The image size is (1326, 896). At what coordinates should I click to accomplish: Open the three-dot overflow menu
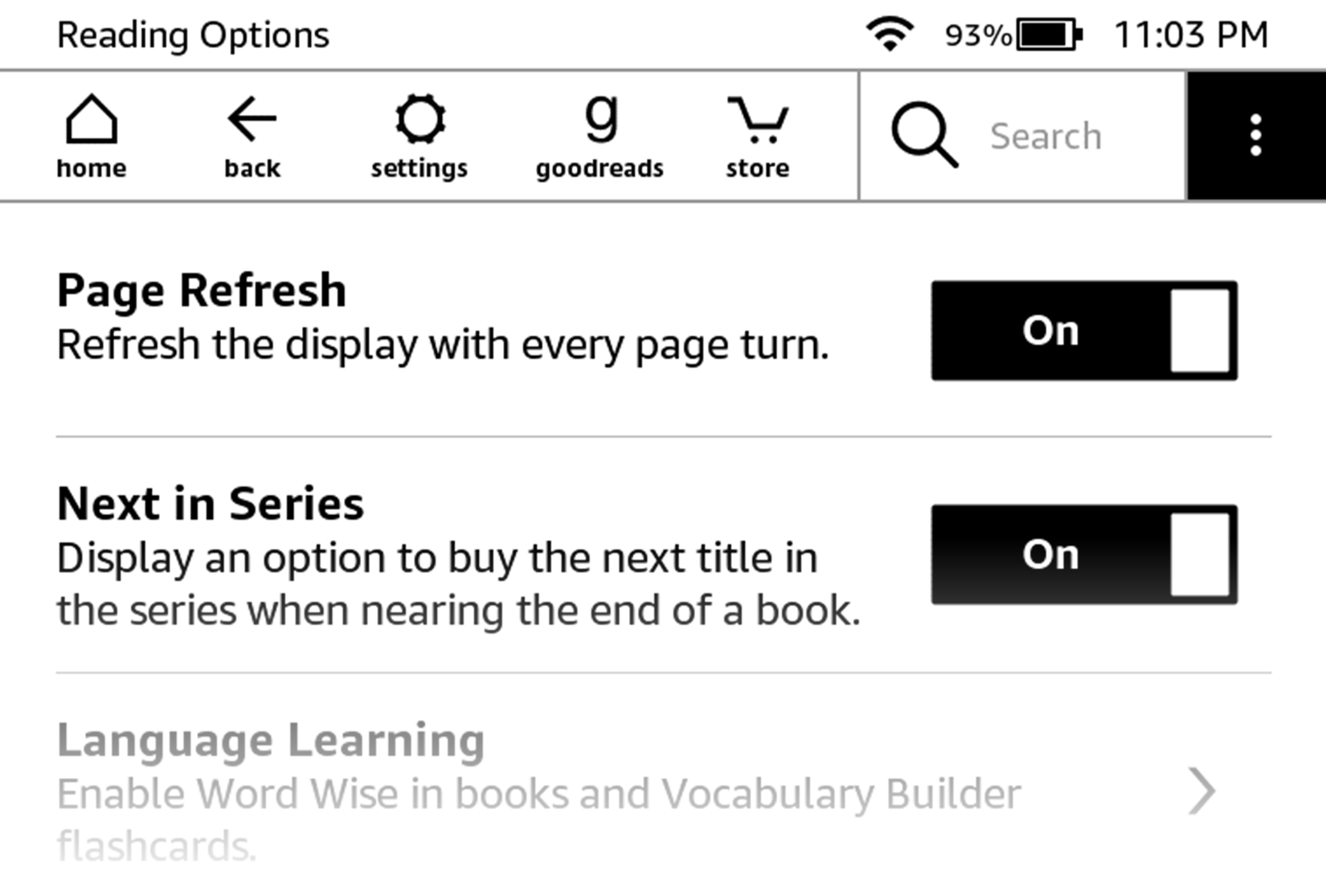pos(1255,133)
